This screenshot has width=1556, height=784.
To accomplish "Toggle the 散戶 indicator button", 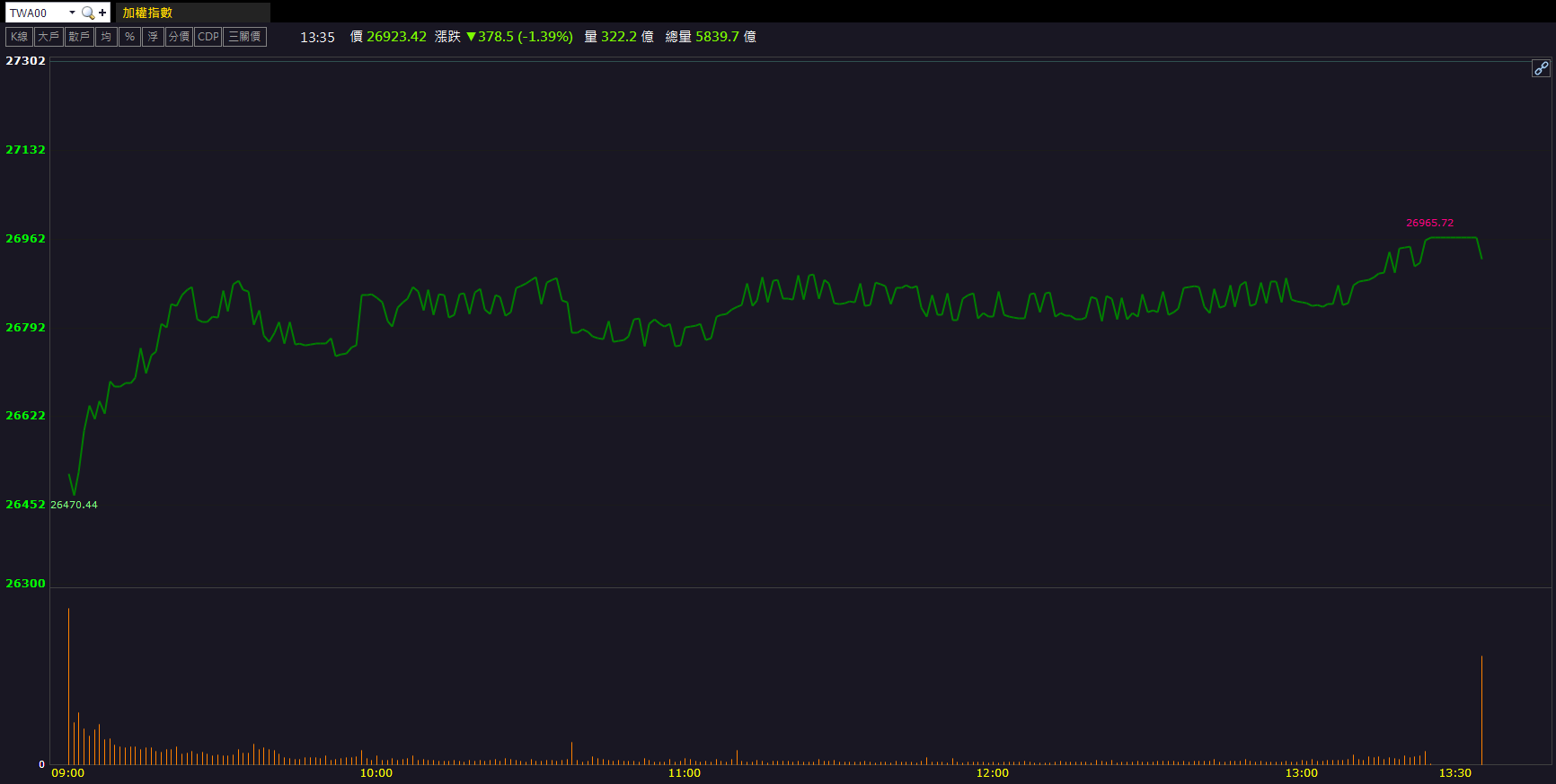I will (x=79, y=37).
